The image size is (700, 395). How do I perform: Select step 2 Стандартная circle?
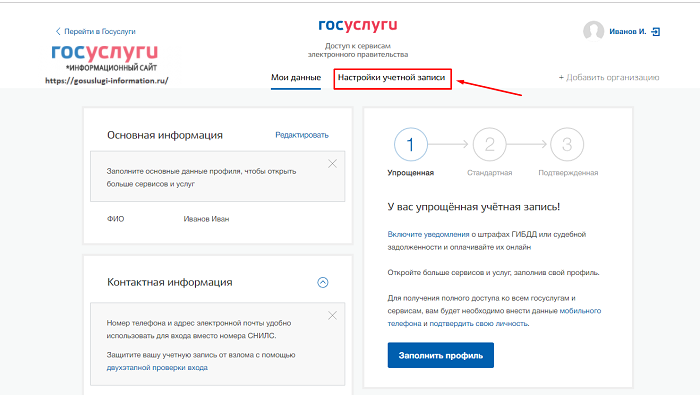tap(489, 145)
